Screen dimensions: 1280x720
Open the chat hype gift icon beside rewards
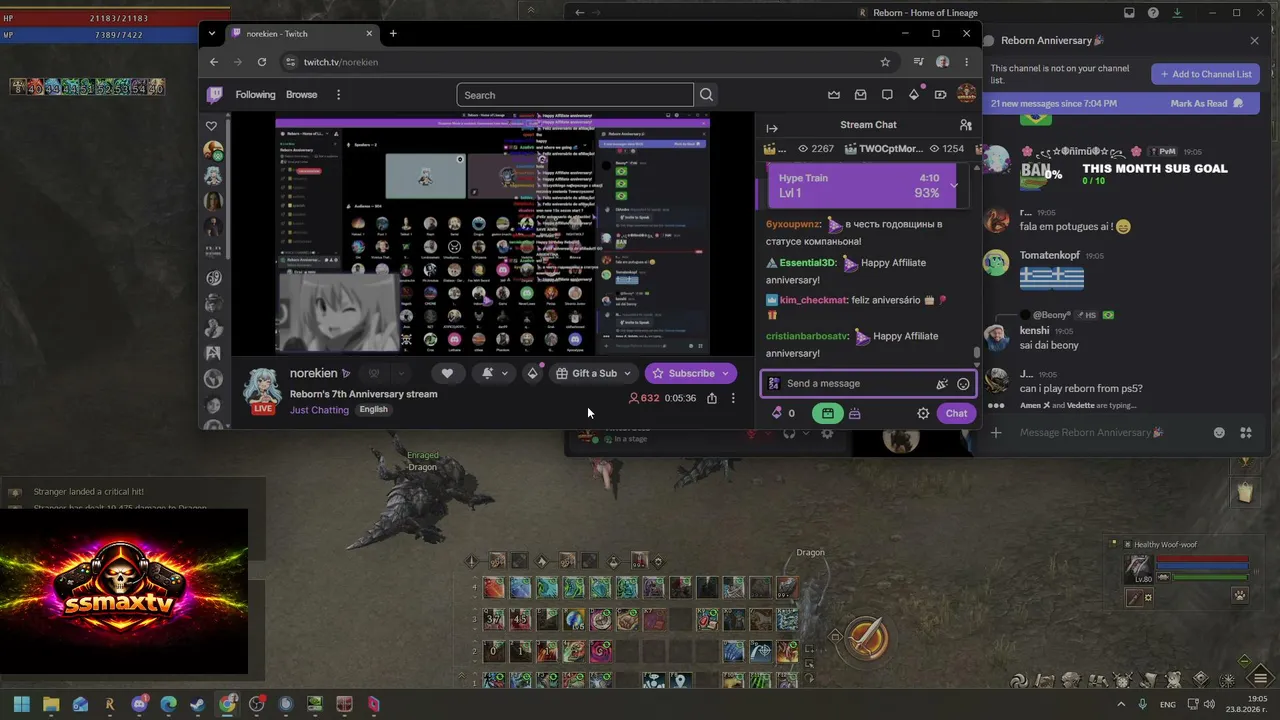pos(854,413)
